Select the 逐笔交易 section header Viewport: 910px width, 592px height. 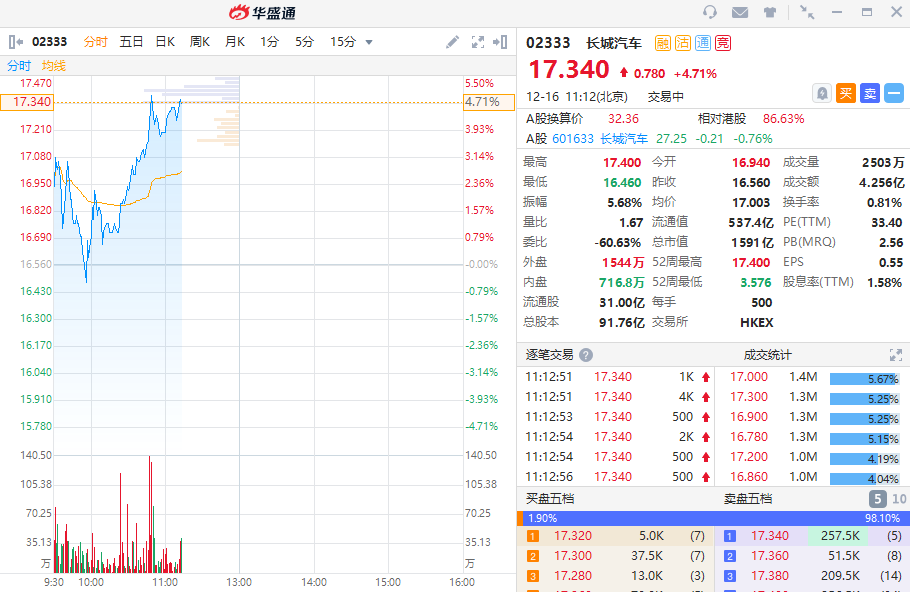549,355
